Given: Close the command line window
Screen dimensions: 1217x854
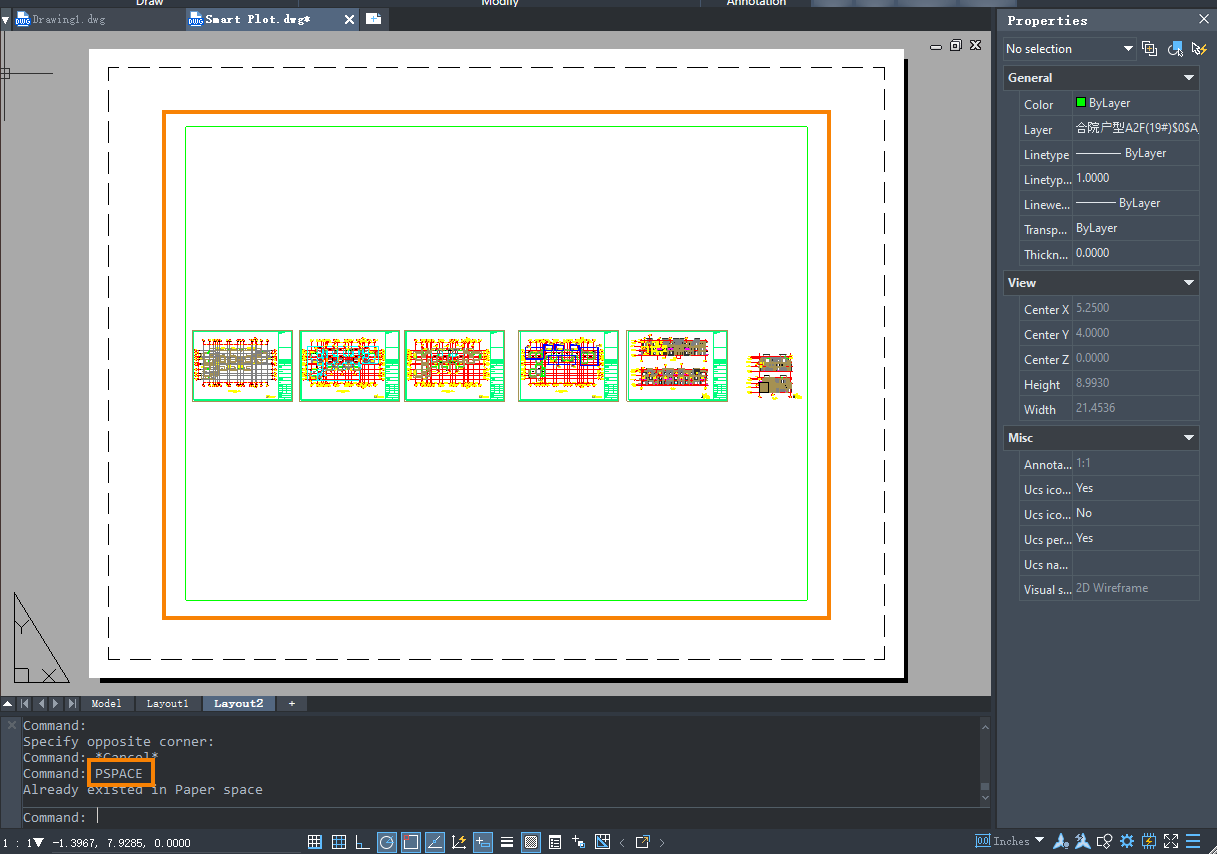Looking at the screenshot, I should tap(11, 724).
